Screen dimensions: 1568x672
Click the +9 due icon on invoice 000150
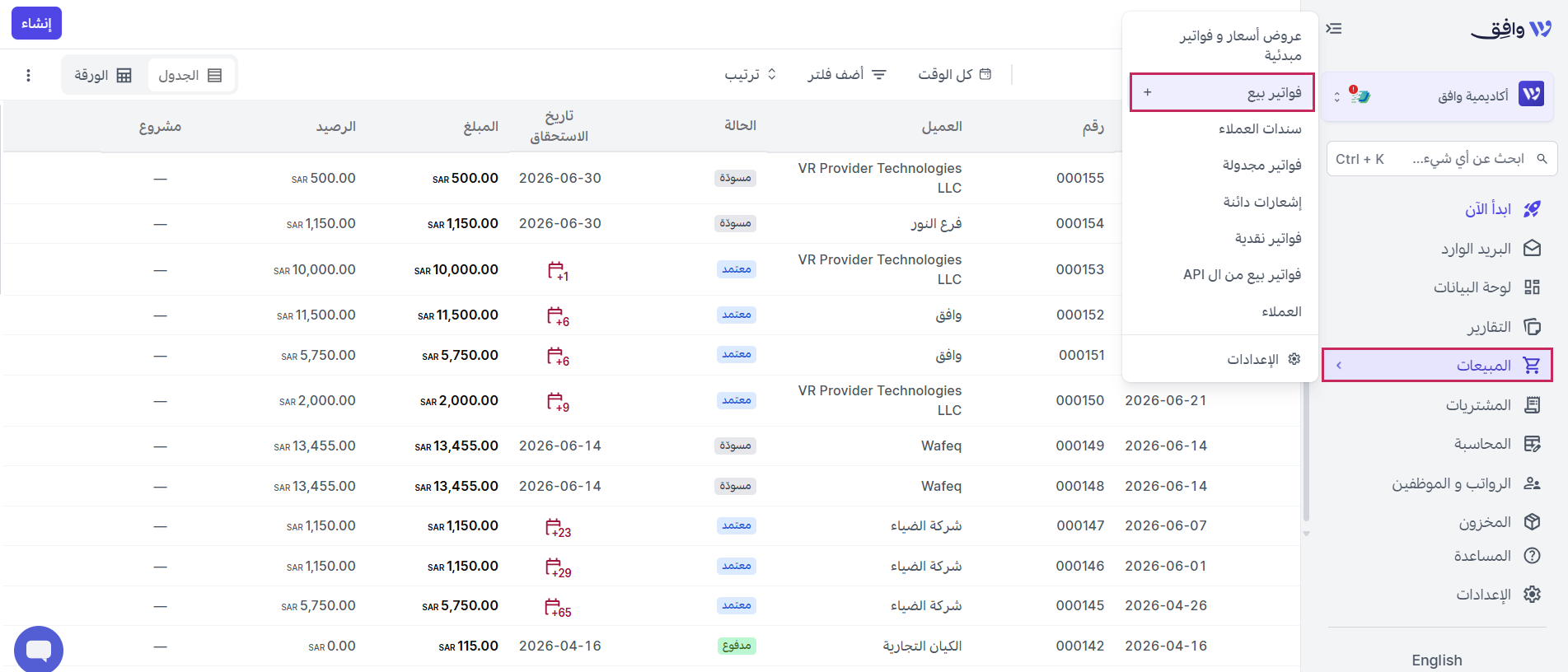pyautogui.click(x=558, y=401)
